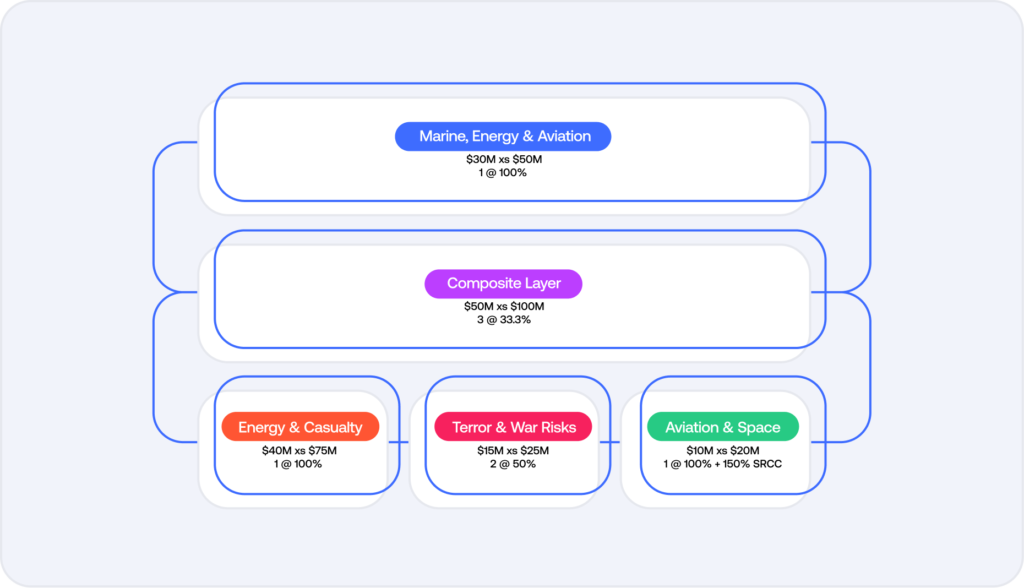Screen dimensions: 1024x588
Task: Click right connector joining Marine and Composite layers
Action: (x=870, y=217)
